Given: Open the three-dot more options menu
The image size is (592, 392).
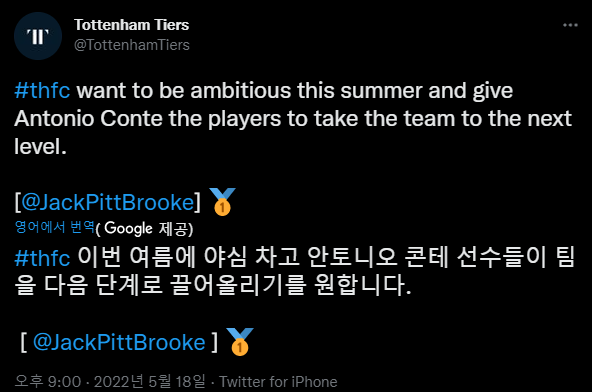Looking at the screenshot, I should pyautogui.click(x=570, y=25).
